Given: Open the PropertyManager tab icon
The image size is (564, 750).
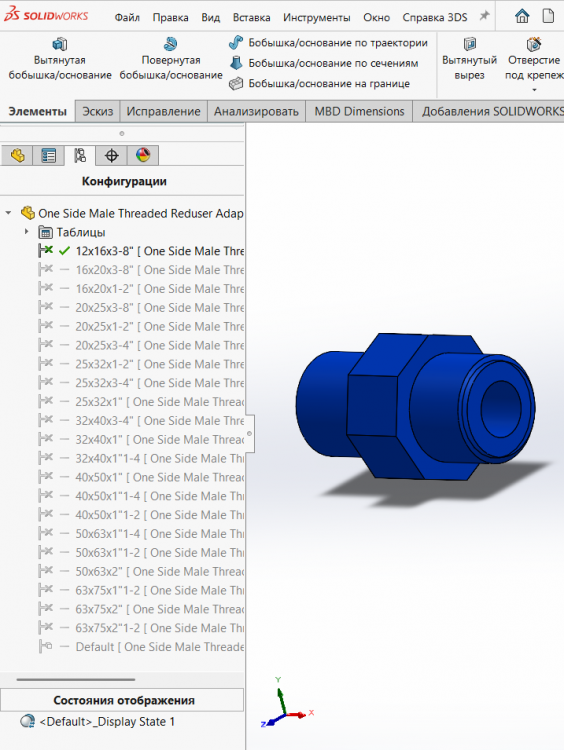Looking at the screenshot, I should (49, 155).
